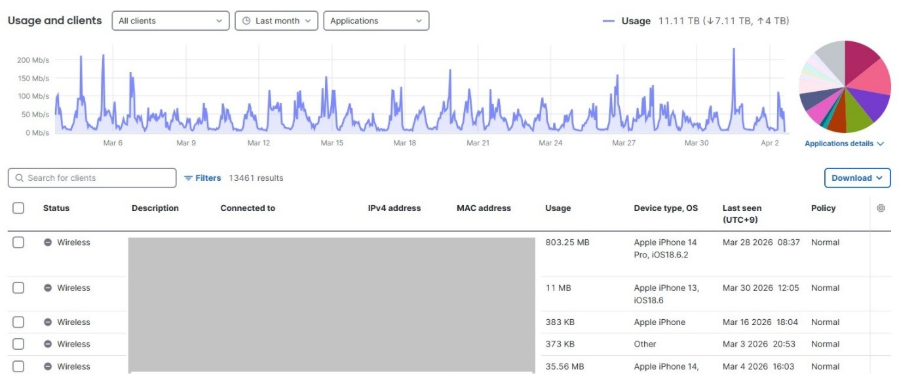Viewport: 903px width, 375px height.
Task: Click the Mar 4 2026 16:03 last seen
Action: (758, 366)
